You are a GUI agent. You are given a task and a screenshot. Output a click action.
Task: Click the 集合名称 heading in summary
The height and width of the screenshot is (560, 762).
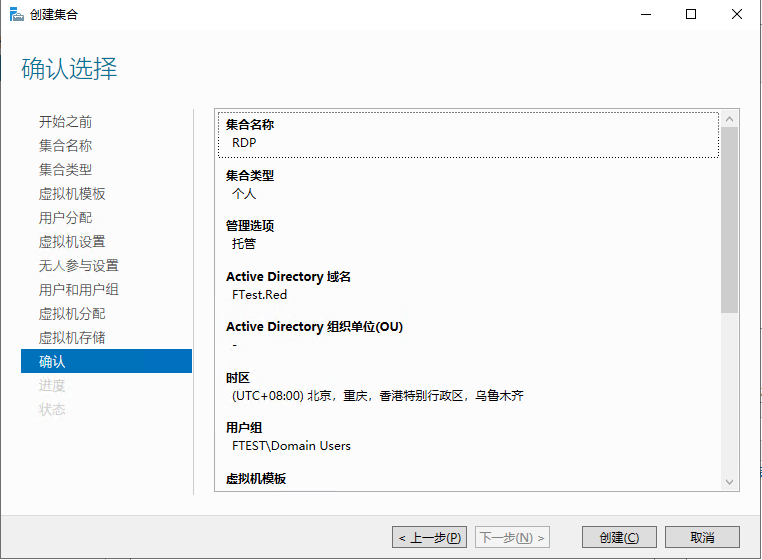pos(250,124)
